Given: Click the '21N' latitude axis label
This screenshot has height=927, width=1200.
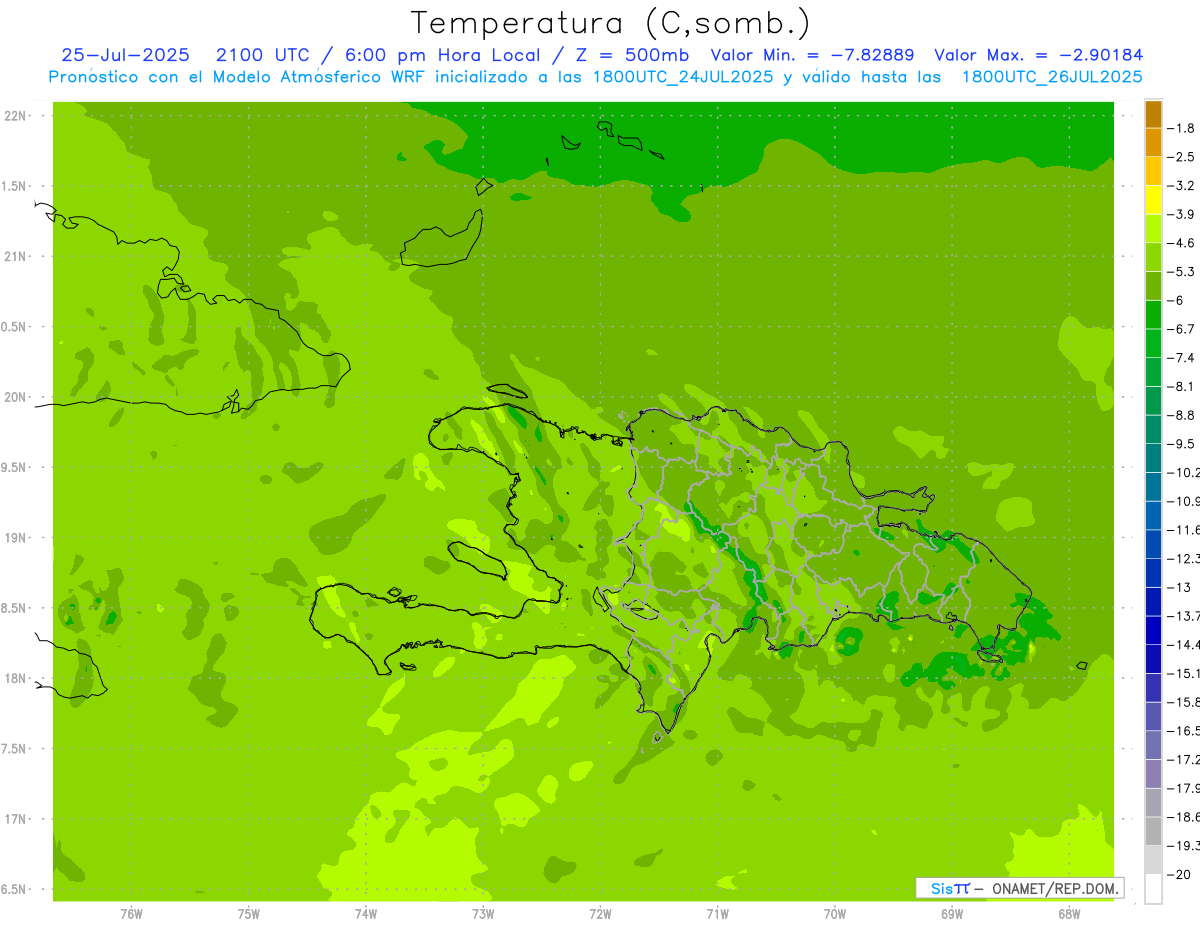Looking at the screenshot, I should click(15, 257).
